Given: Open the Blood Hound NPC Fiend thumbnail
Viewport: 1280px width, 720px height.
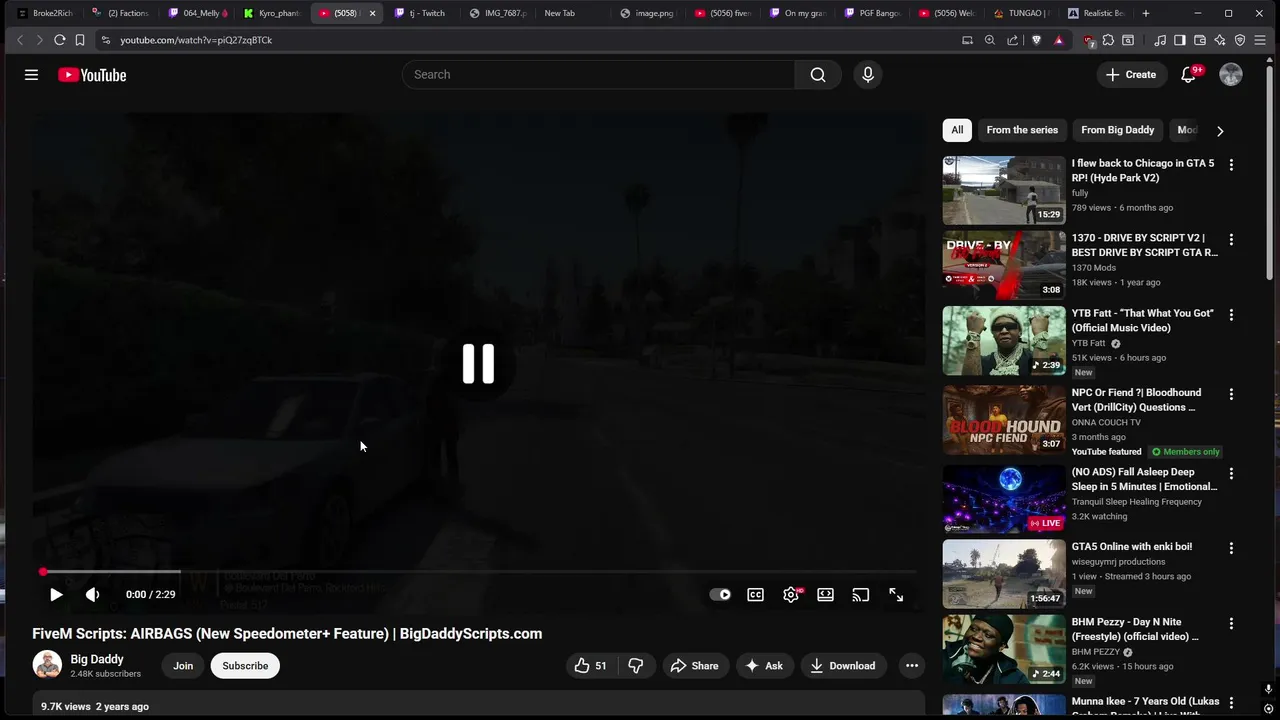Looking at the screenshot, I should tap(1004, 420).
